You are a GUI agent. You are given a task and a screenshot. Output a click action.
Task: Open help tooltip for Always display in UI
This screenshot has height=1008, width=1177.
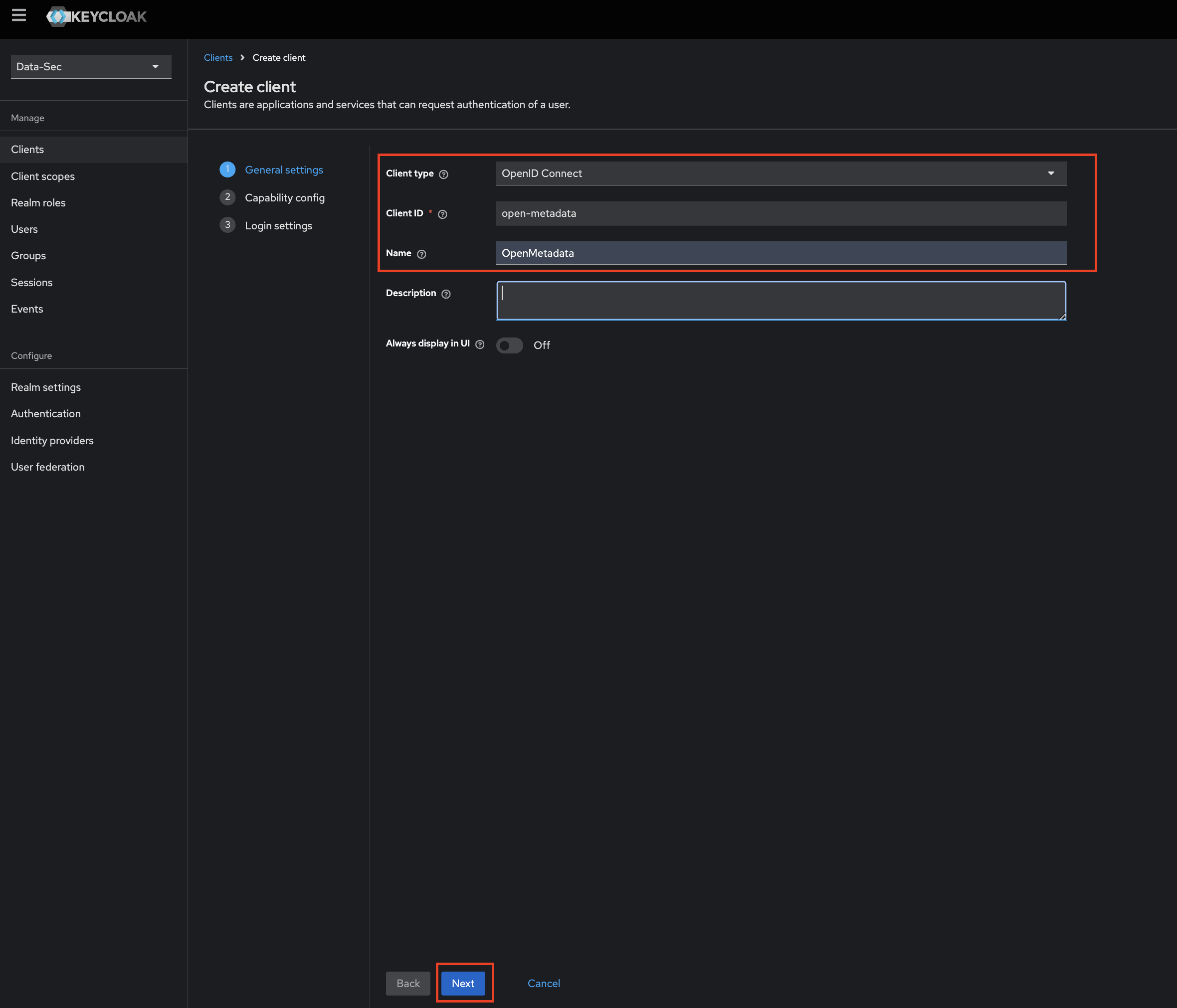click(480, 344)
